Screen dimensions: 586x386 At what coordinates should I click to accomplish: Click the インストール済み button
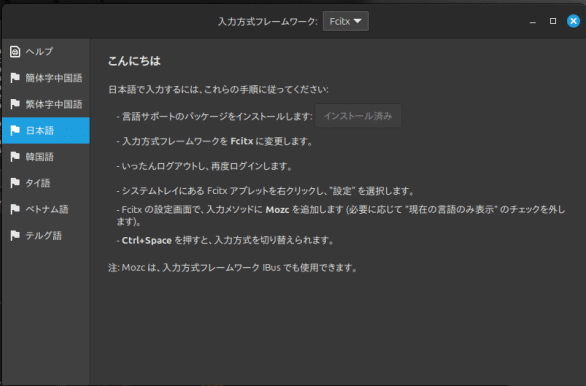click(x=358, y=116)
